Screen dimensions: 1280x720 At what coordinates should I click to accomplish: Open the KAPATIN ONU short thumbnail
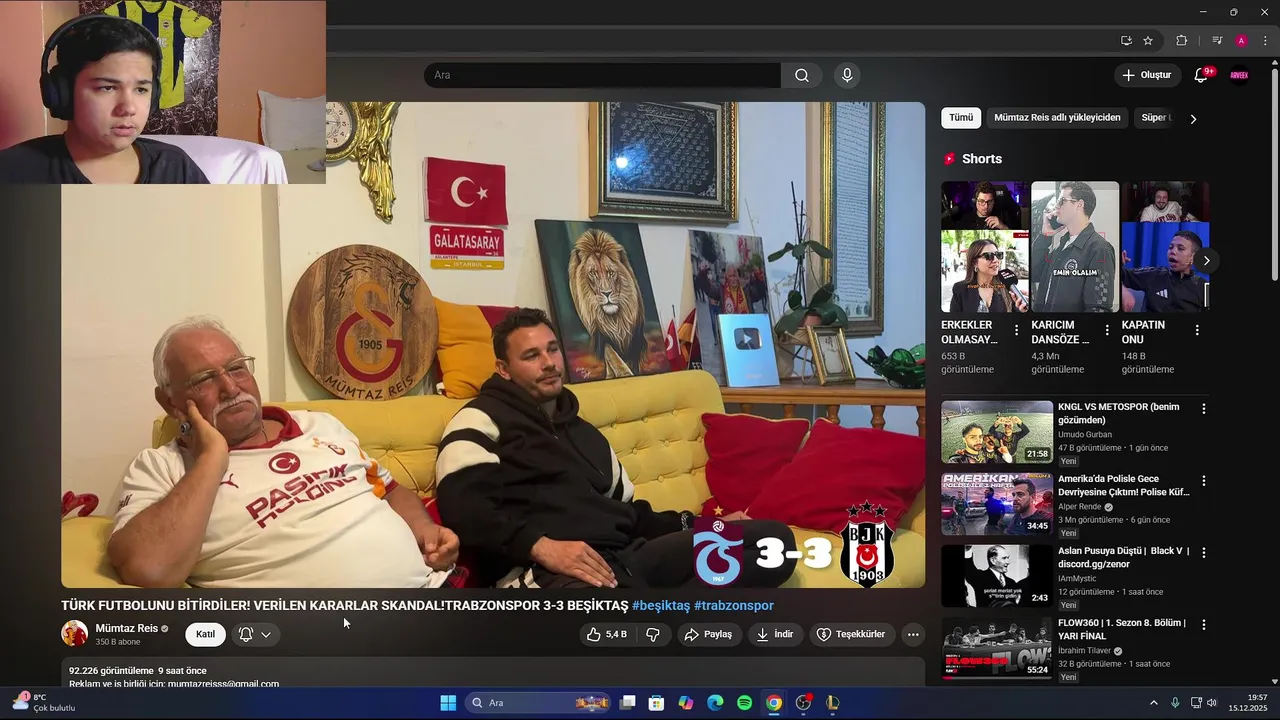click(1165, 247)
